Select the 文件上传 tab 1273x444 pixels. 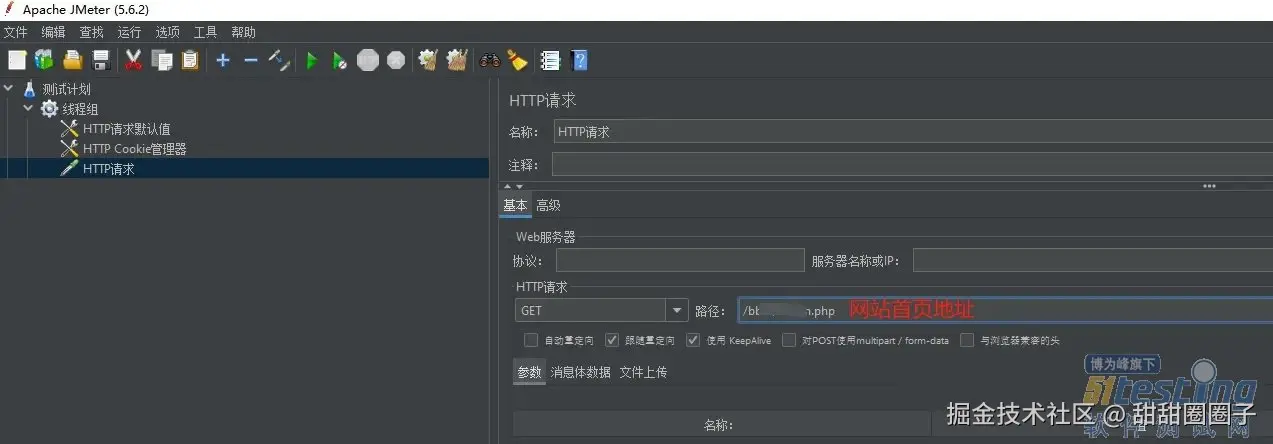(x=643, y=372)
